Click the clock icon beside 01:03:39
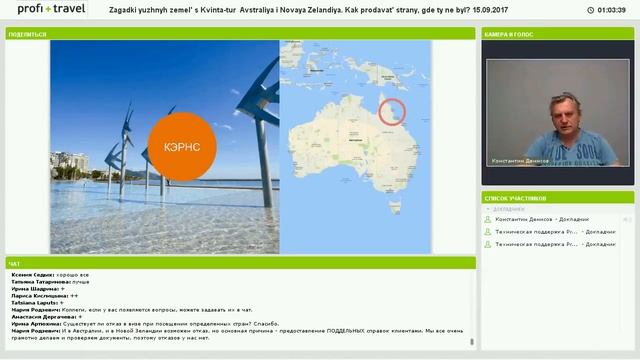 coord(590,10)
